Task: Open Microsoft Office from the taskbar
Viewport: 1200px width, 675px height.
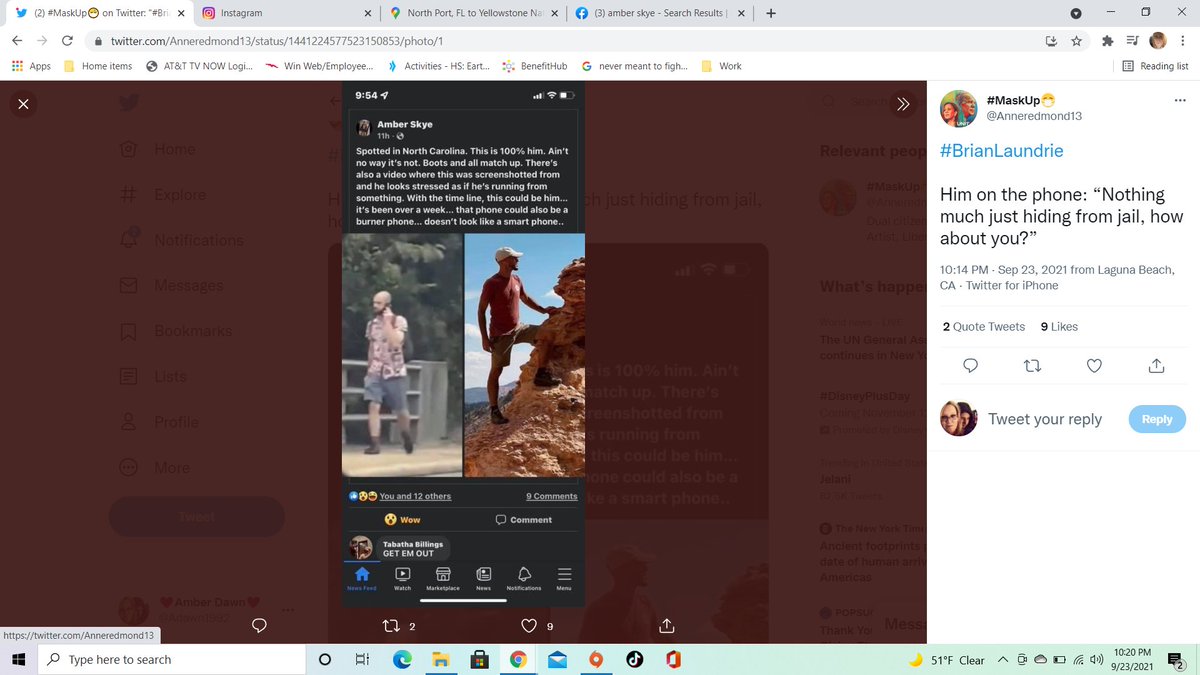Action: tap(674, 659)
